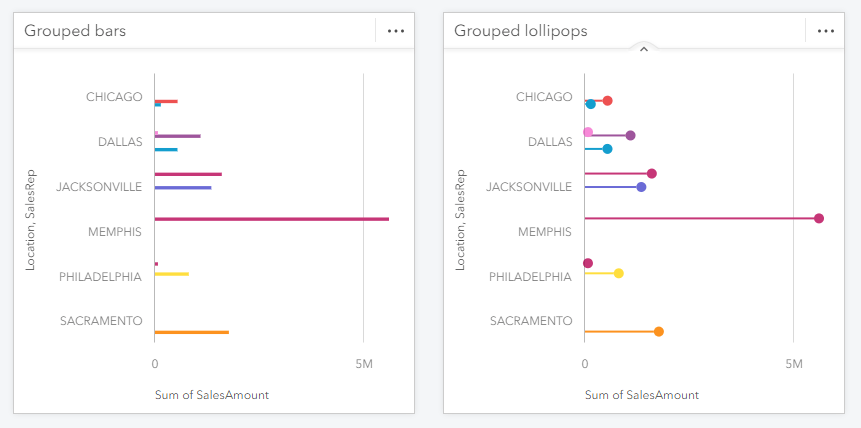The image size is (861, 428).
Task: Select the yellow Philadelphia lollipop dot
Action: pyautogui.click(x=618, y=273)
